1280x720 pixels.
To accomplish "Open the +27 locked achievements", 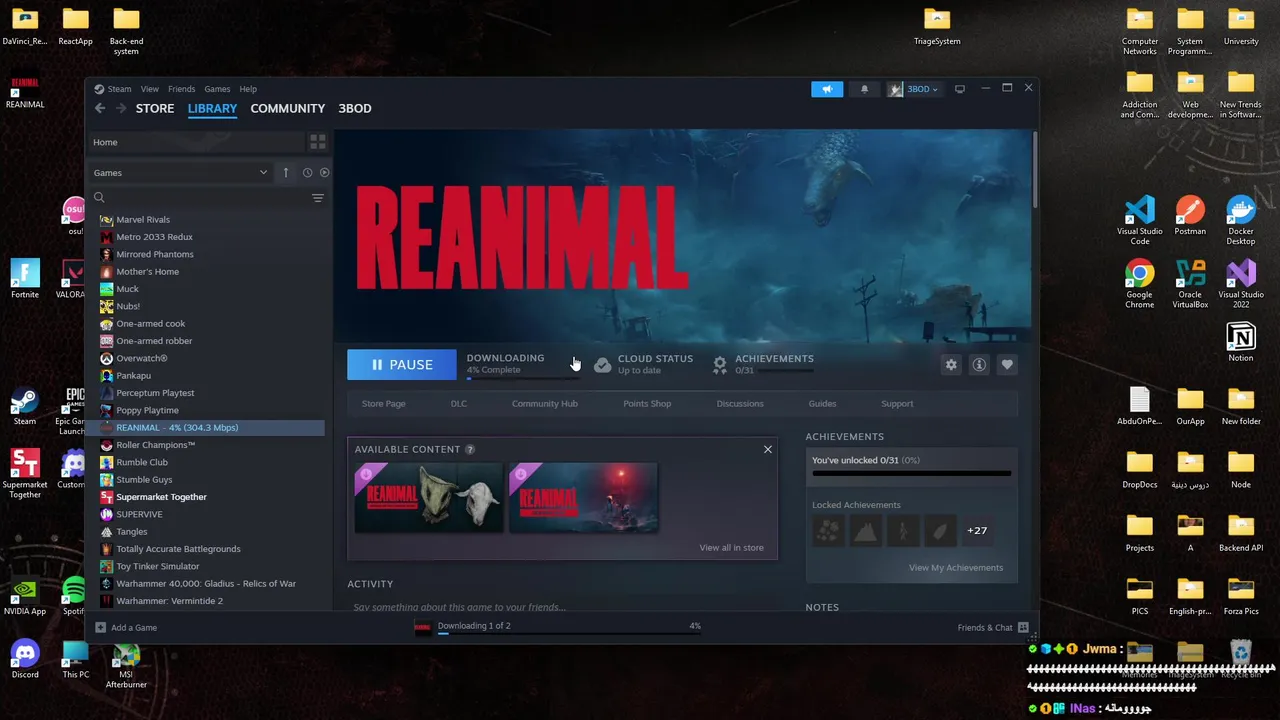I will click(977, 531).
